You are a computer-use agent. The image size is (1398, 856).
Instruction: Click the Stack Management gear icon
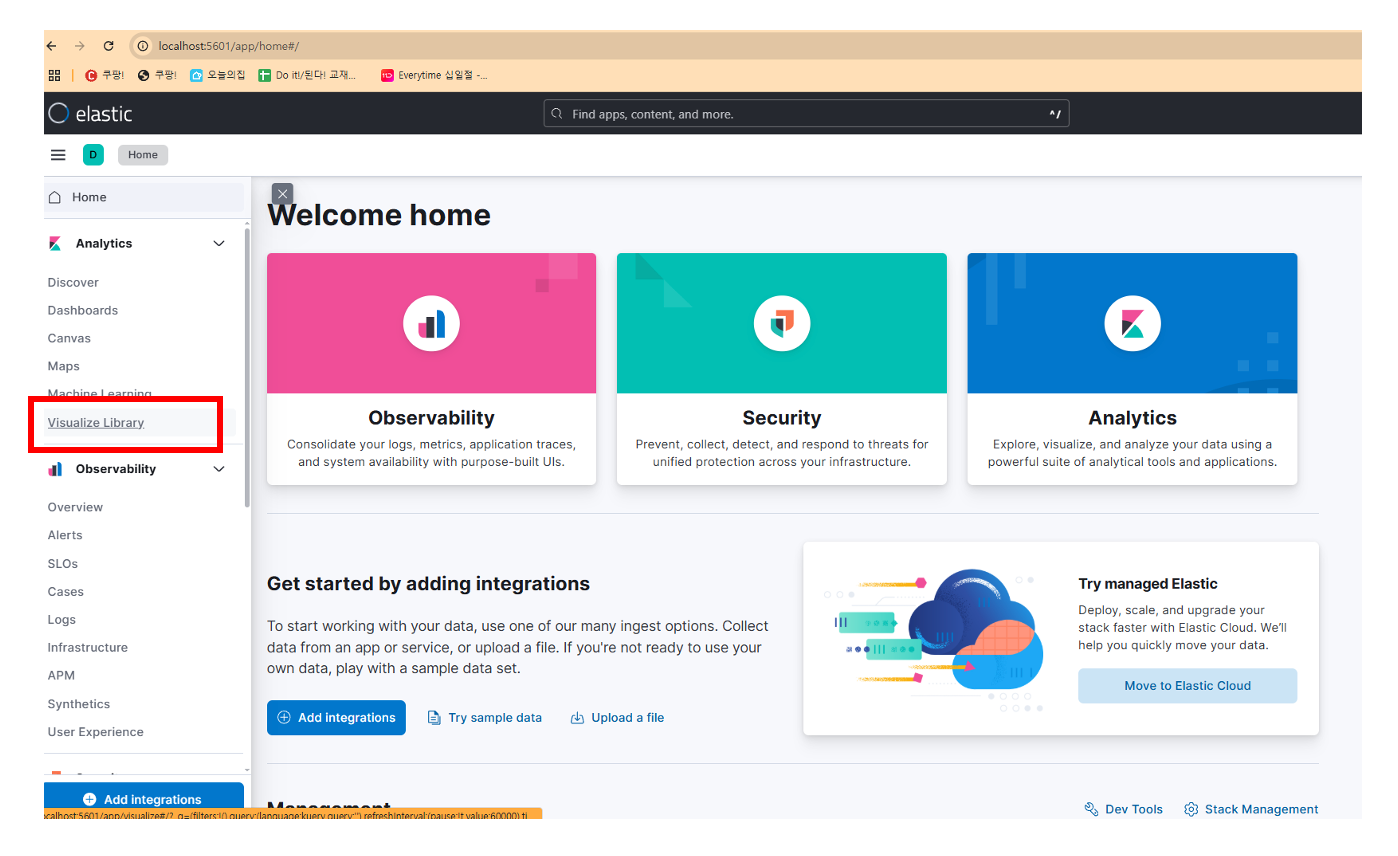tap(1191, 809)
